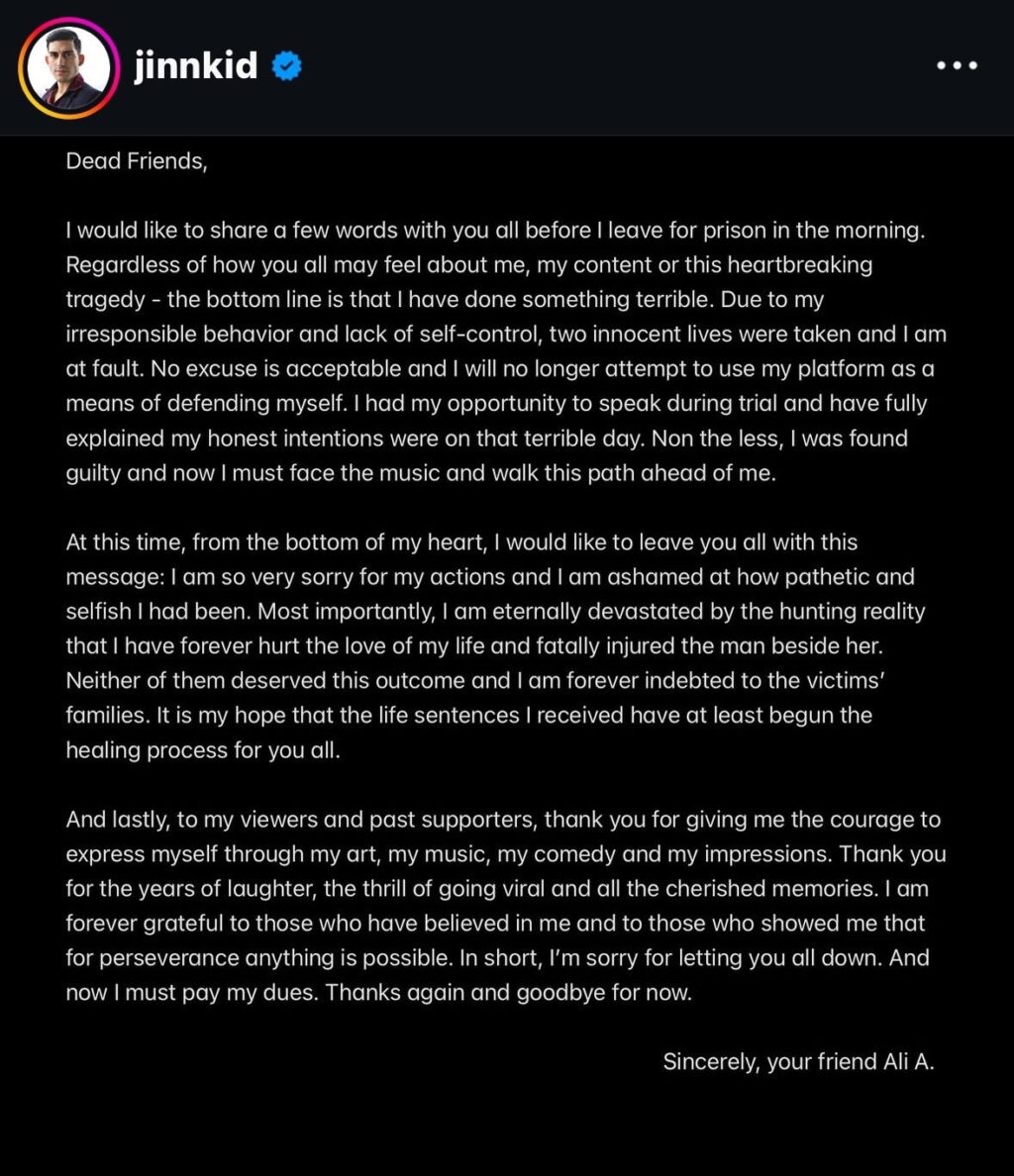The image size is (1014, 1176).
Task: Open the three-dot more options menu
Action: pyautogui.click(x=957, y=66)
